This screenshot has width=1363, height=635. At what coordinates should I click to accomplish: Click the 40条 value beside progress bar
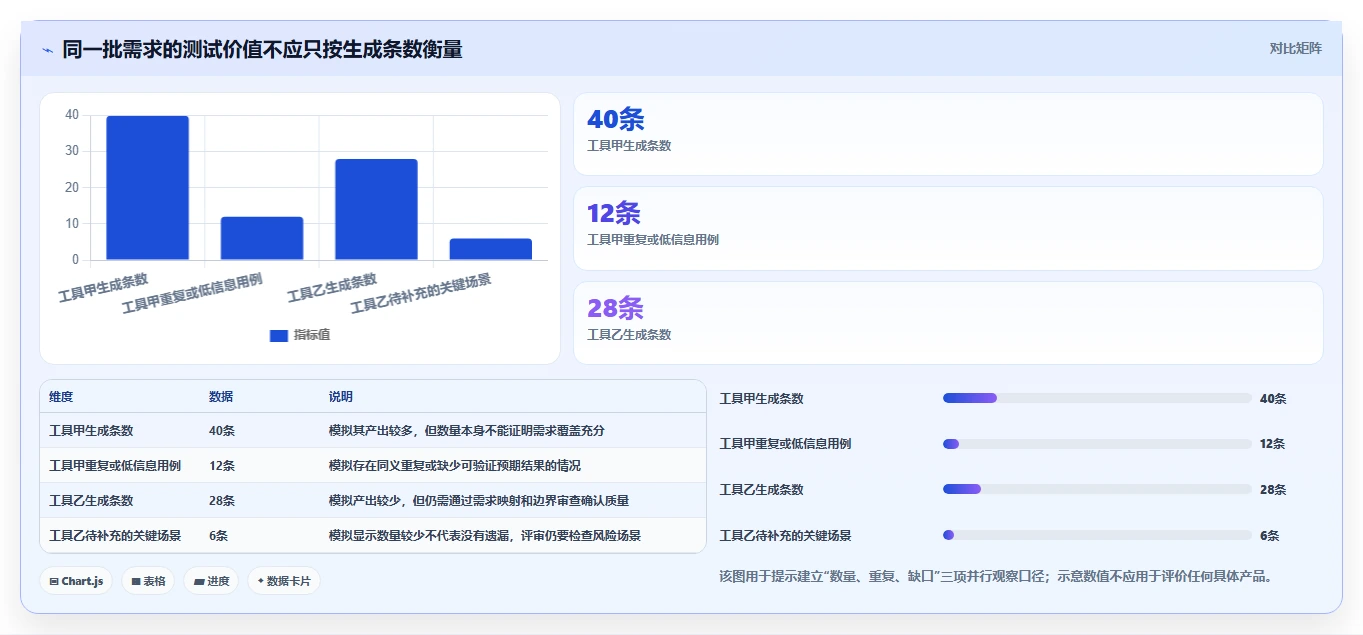tap(1273, 398)
